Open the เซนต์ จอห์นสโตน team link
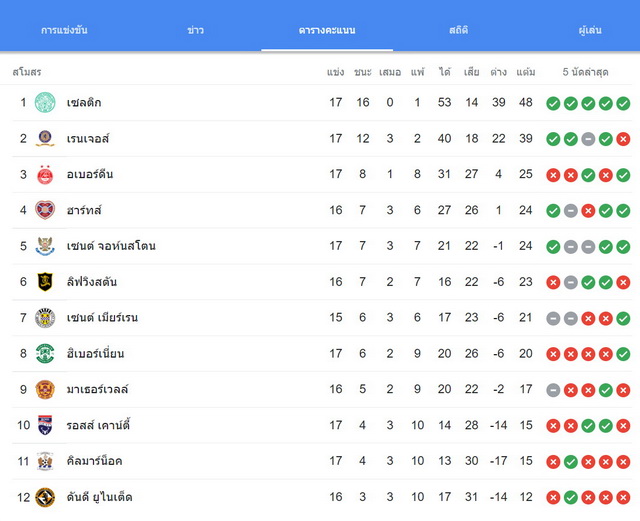The height and width of the screenshot is (521, 640). [111, 246]
